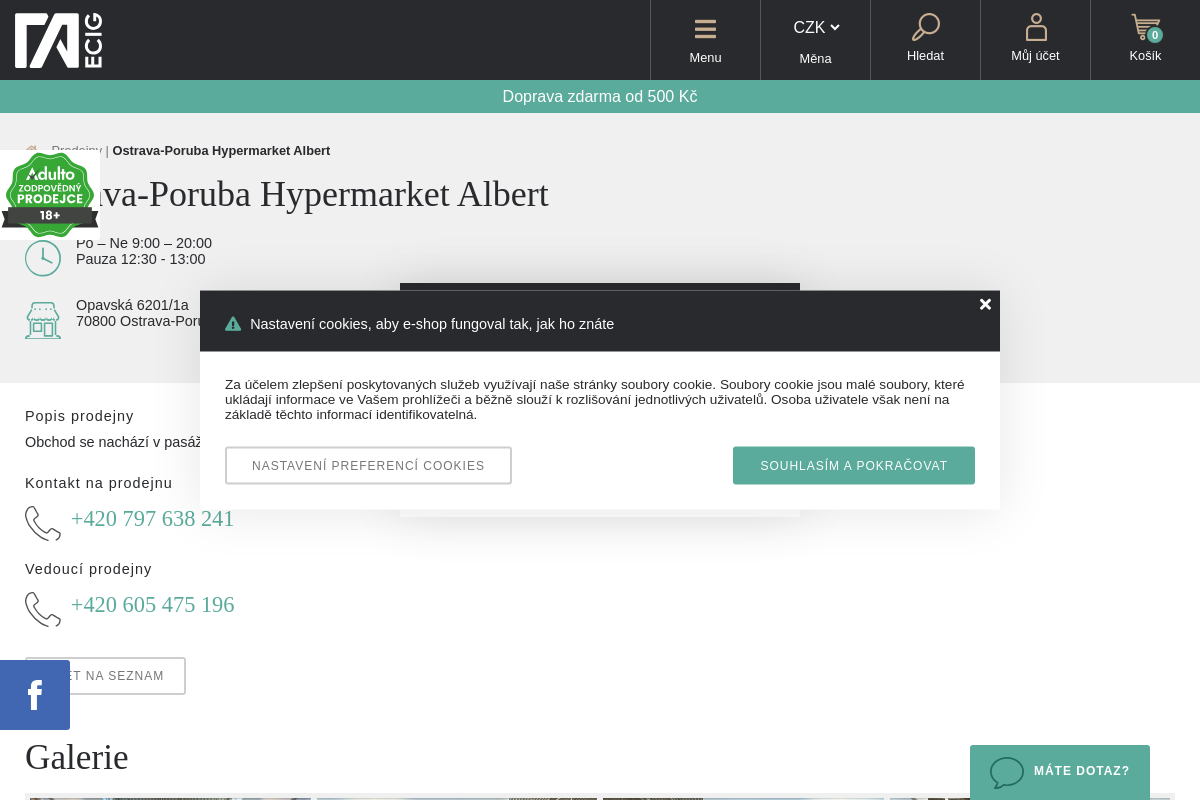
Task: Open the Máte dotaz chat widget
Action: 1060,771
